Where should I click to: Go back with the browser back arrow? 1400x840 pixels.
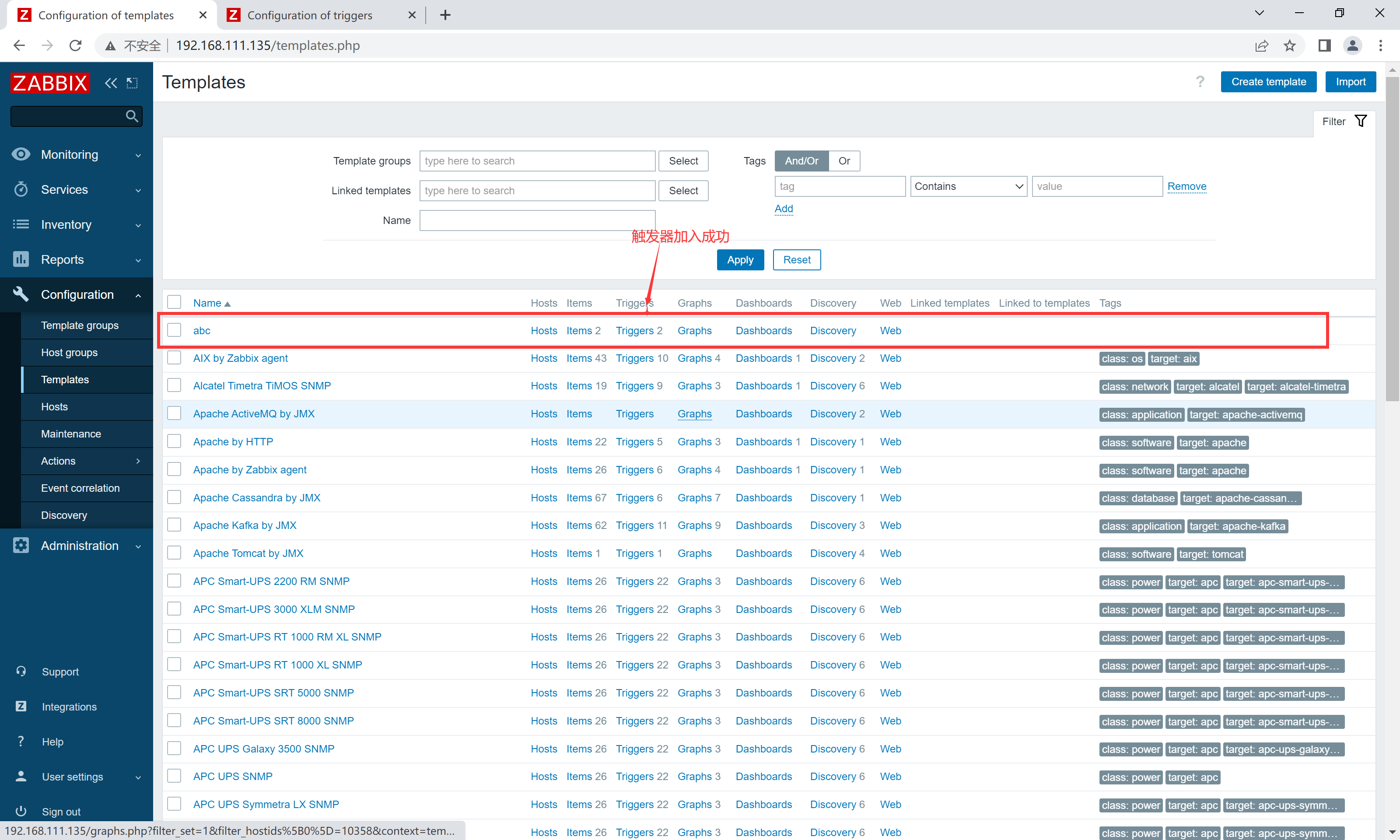coord(19,45)
